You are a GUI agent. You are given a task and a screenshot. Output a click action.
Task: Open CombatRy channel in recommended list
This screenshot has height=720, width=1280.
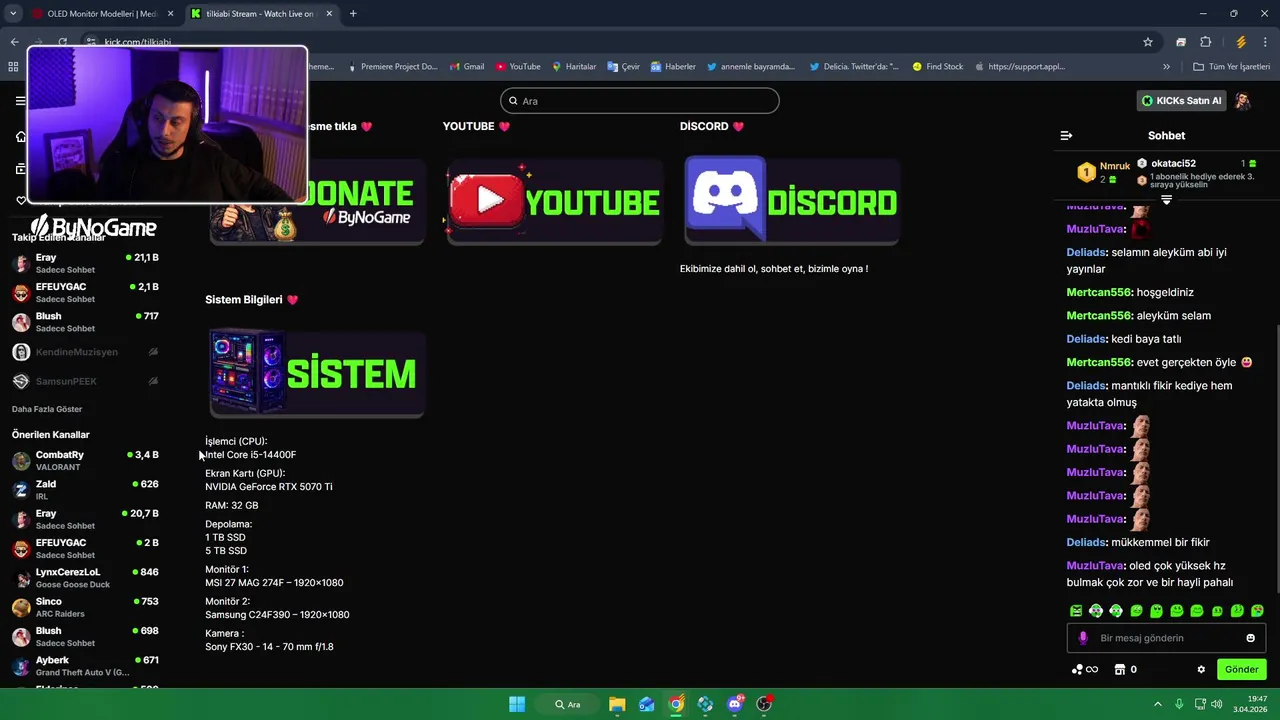coord(85,460)
